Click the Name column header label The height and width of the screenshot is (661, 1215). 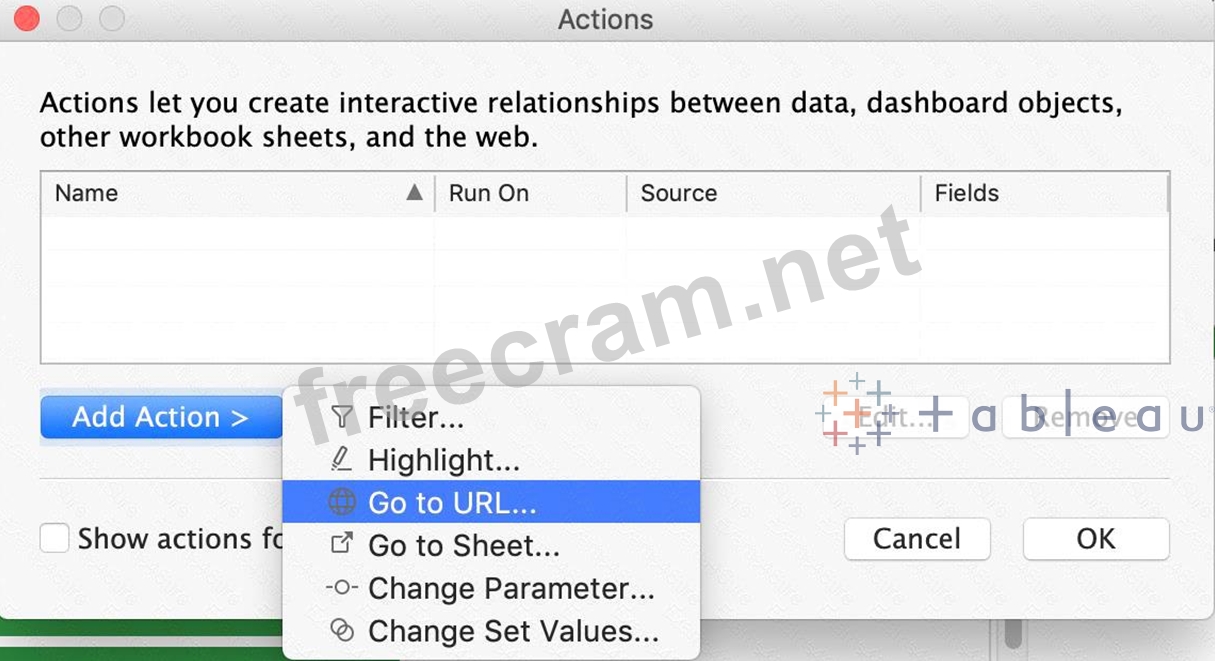pos(87,193)
